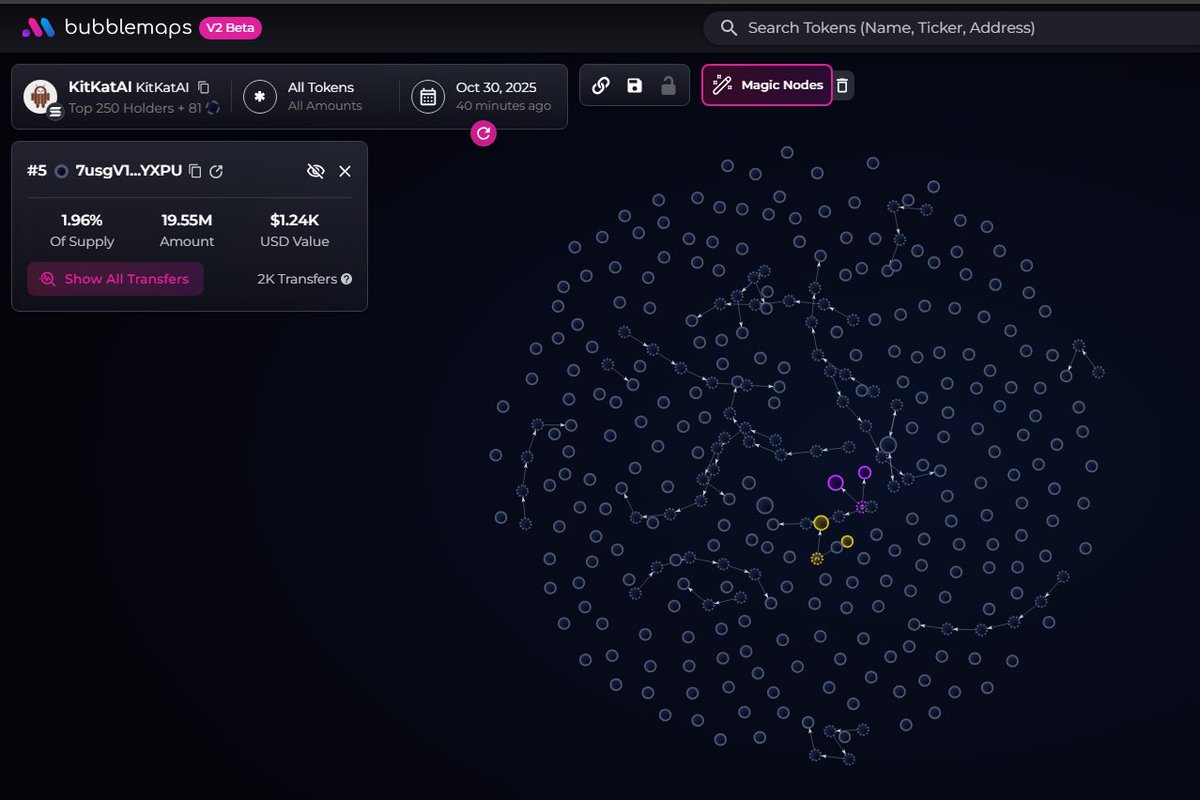Open the All Tokens filter dropdown

(x=304, y=96)
